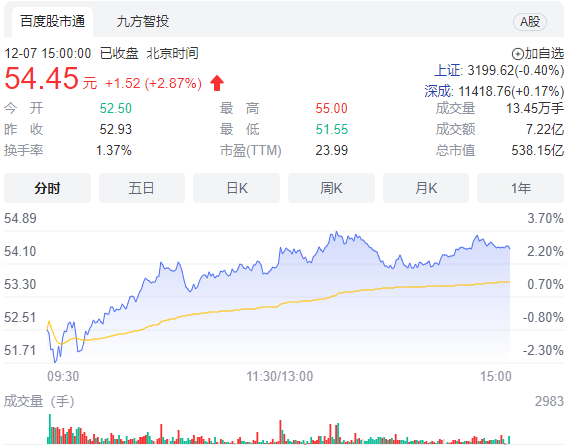The width and height of the screenshot is (579, 448).
Task: Switch chart to 日K
Action: (x=236, y=188)
